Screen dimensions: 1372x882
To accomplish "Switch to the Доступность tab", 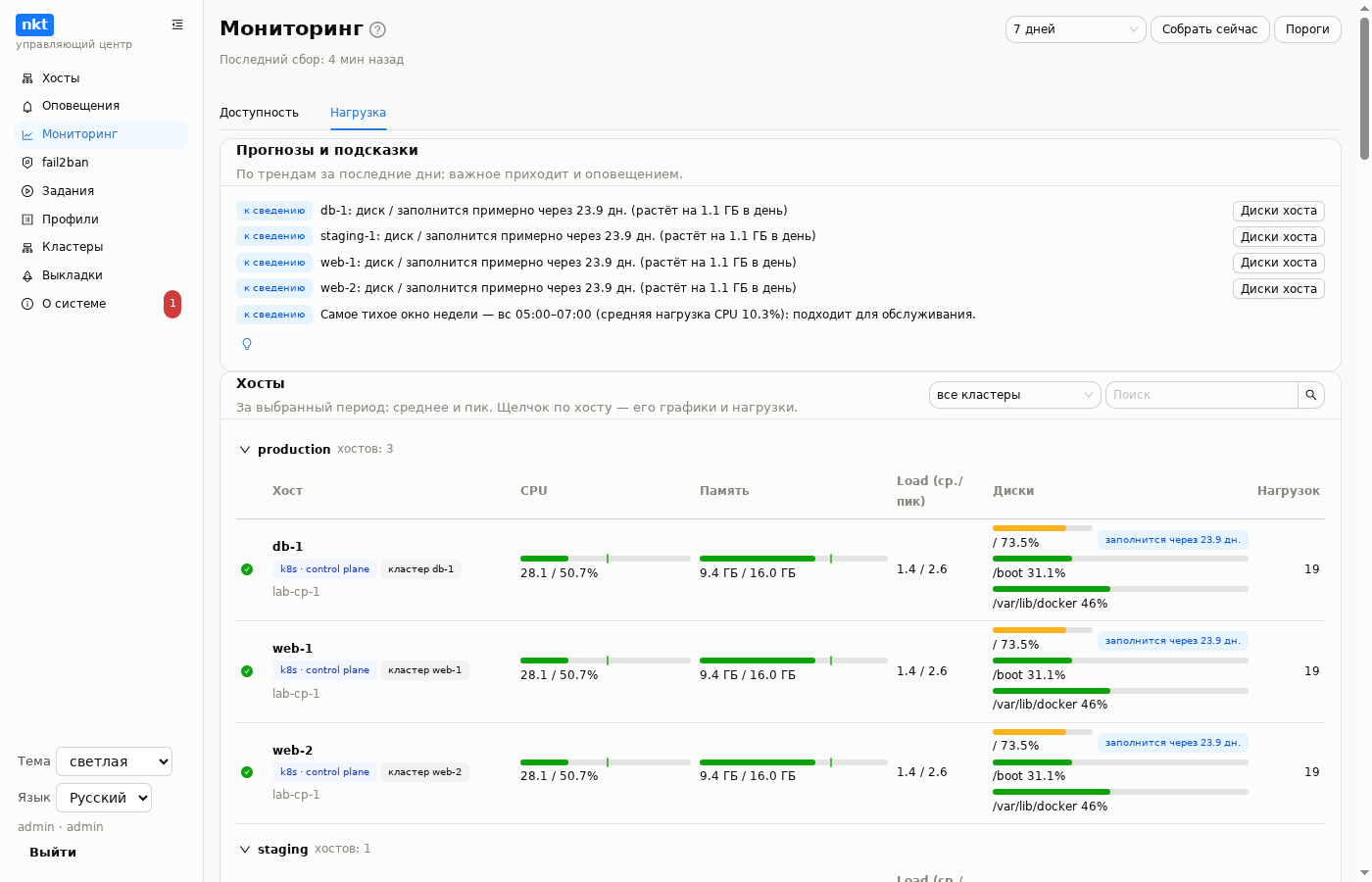I will pyautogui.click(x=259, y=113).
